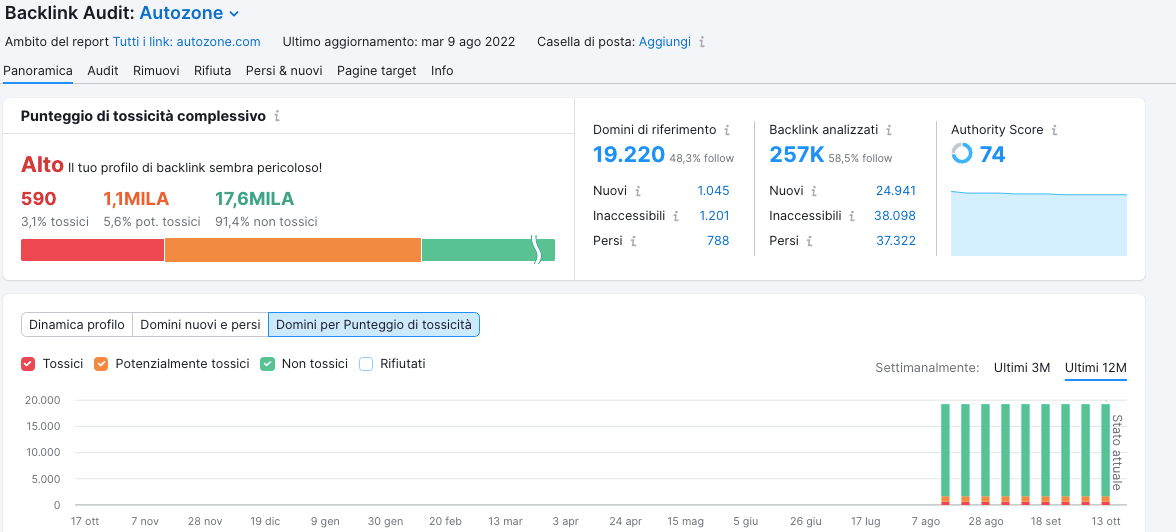Click info icon beside Inaccessibili domains row

coord(676,216)
